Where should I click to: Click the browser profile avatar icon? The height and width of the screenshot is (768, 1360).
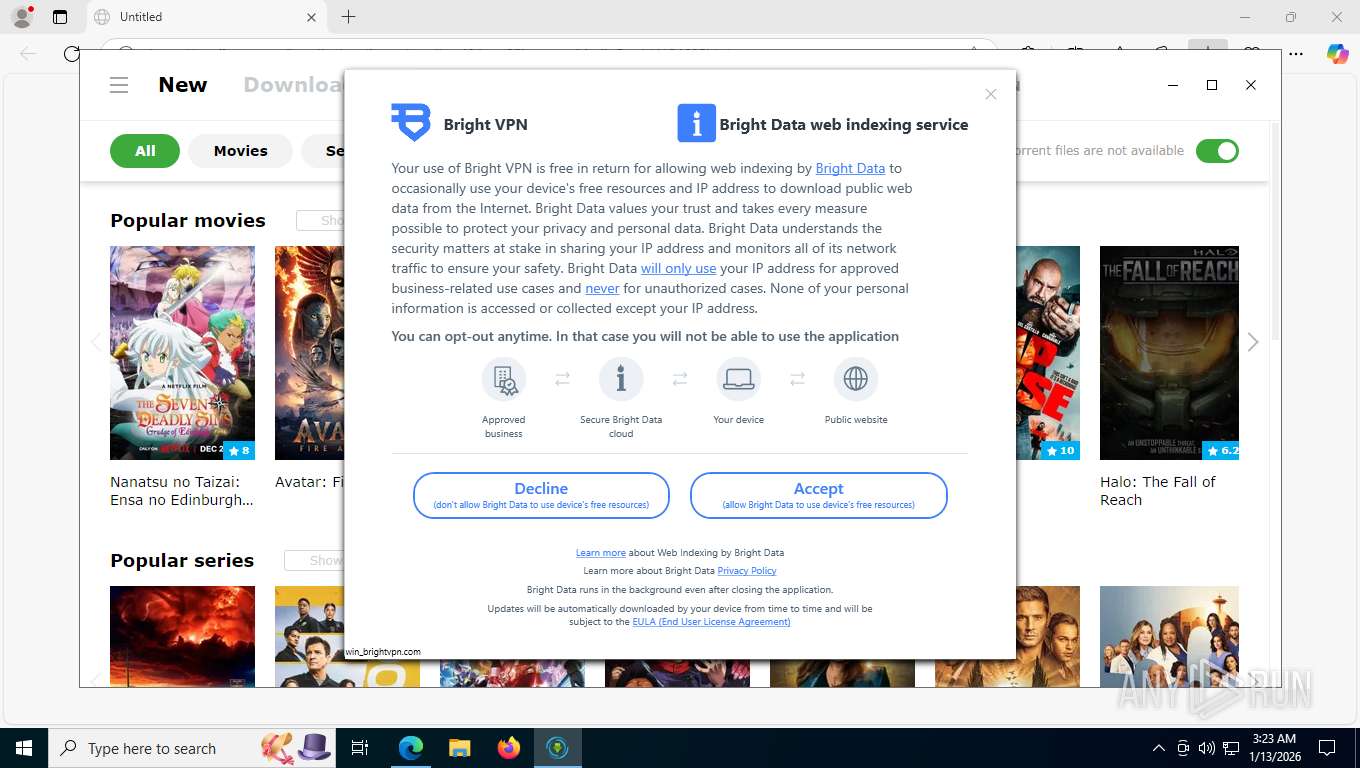click(21, 16)
